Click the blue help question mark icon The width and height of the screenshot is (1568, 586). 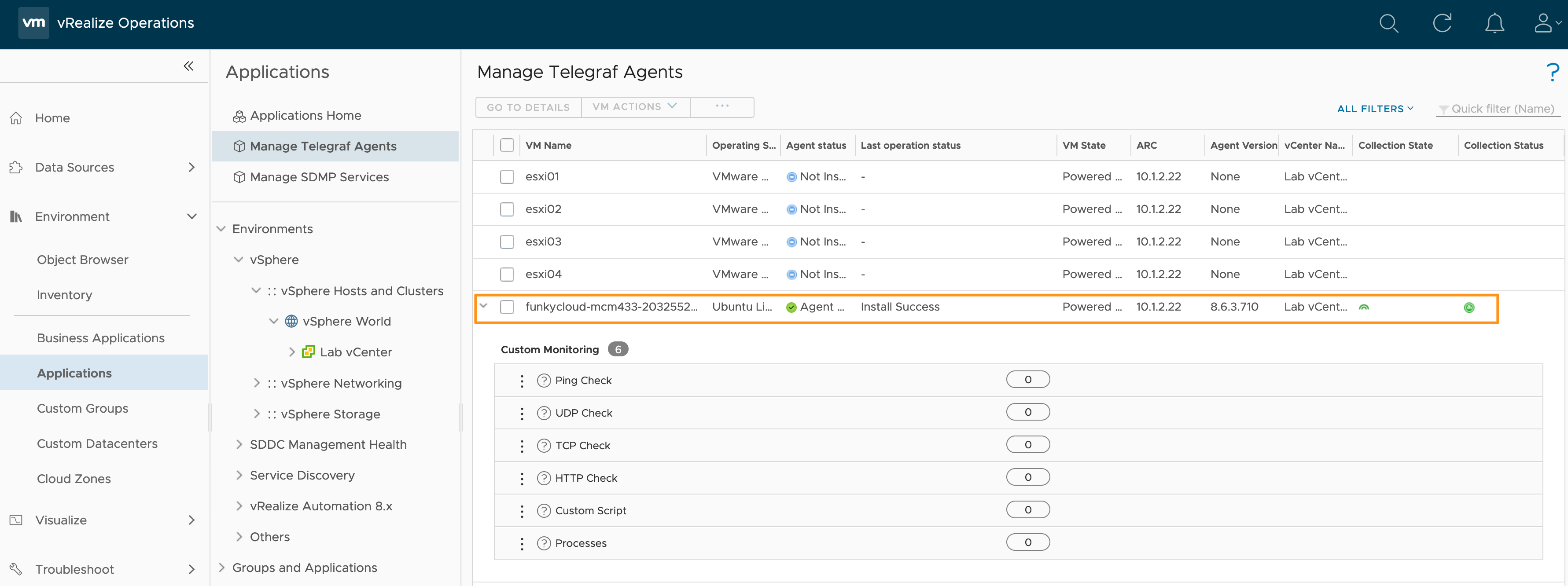coord(1553,73)
